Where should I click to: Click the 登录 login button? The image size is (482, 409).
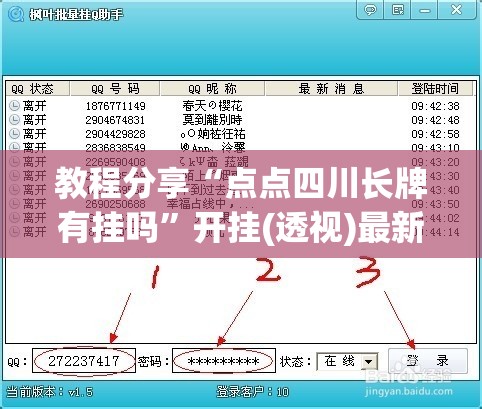click(428, 361)
